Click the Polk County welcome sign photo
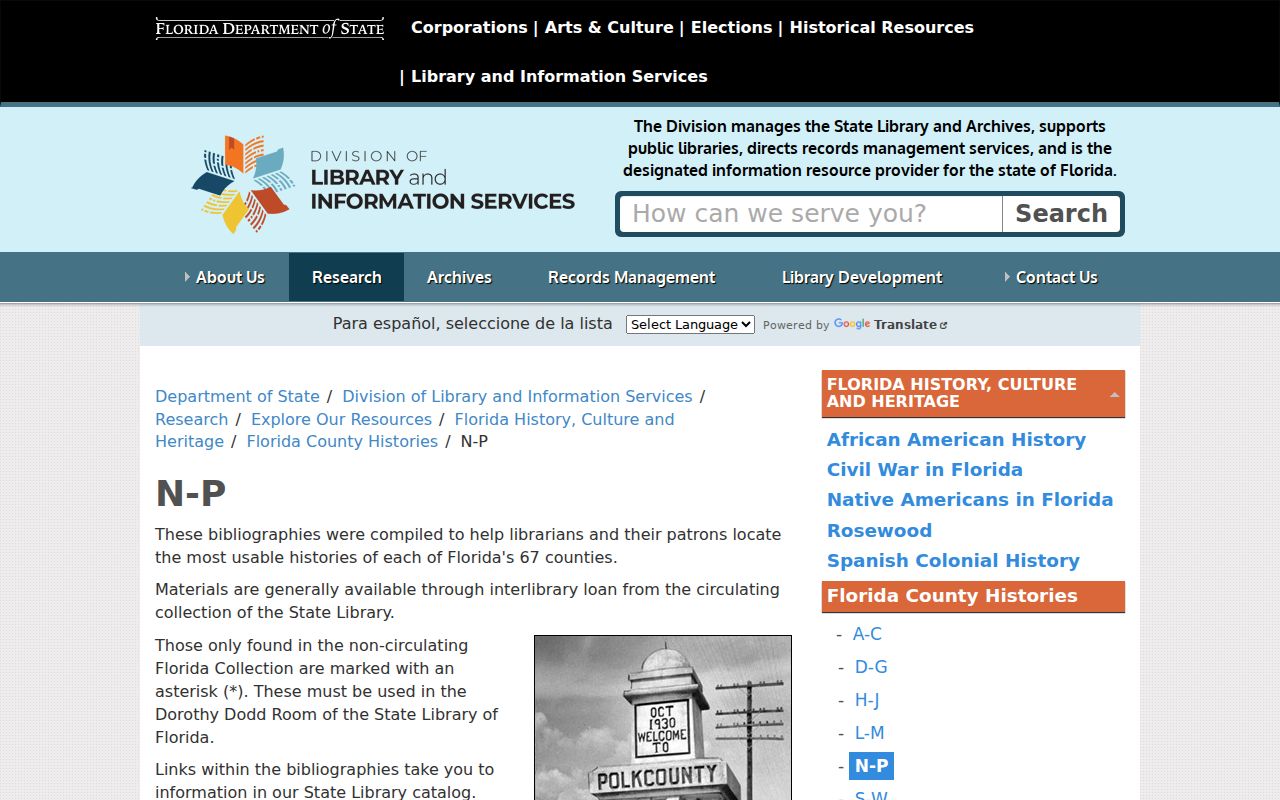This screenshot has height=800, width=1280. pyautogui.click(x=663, y=717)
